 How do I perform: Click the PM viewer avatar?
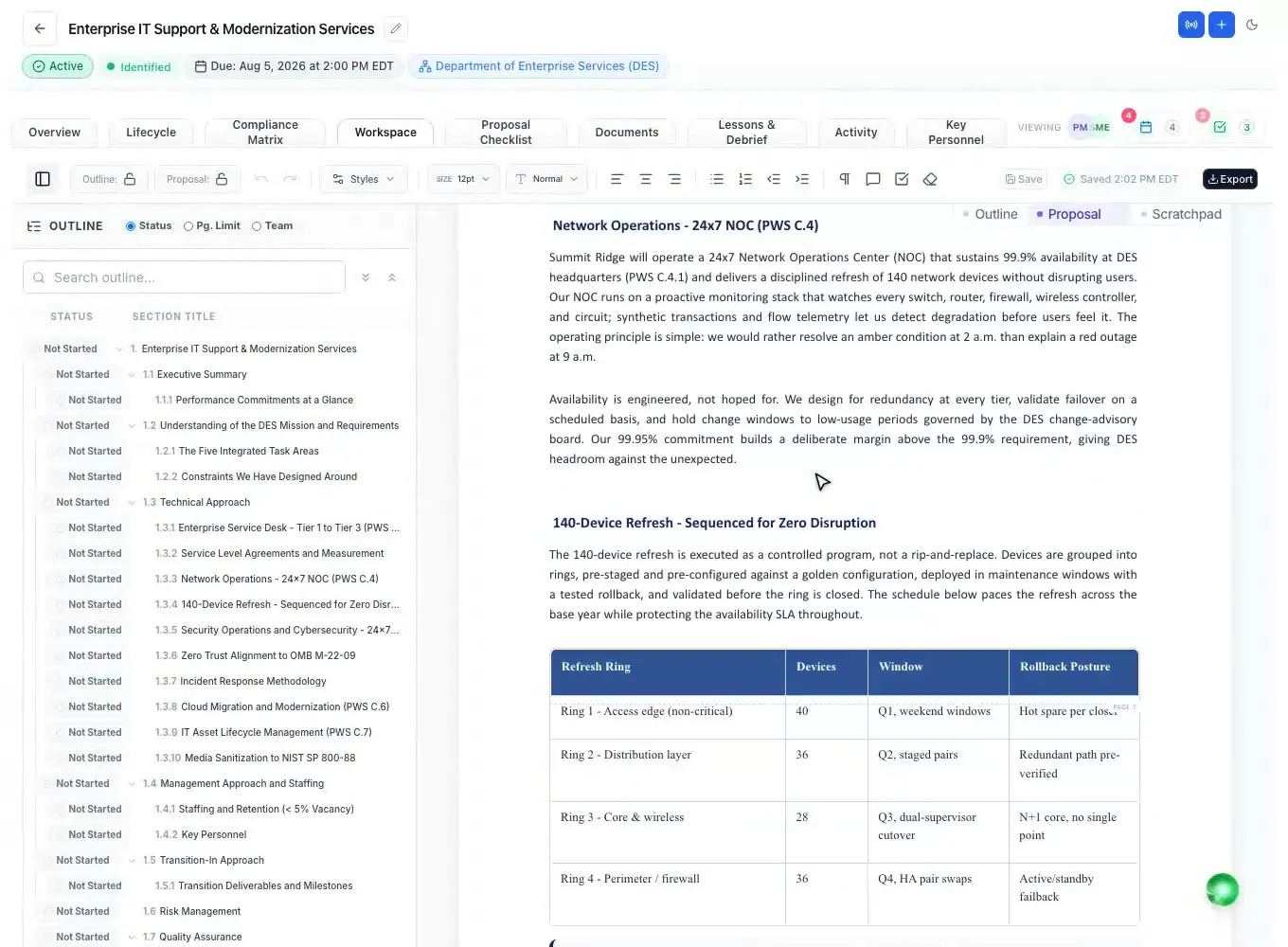1080,127
